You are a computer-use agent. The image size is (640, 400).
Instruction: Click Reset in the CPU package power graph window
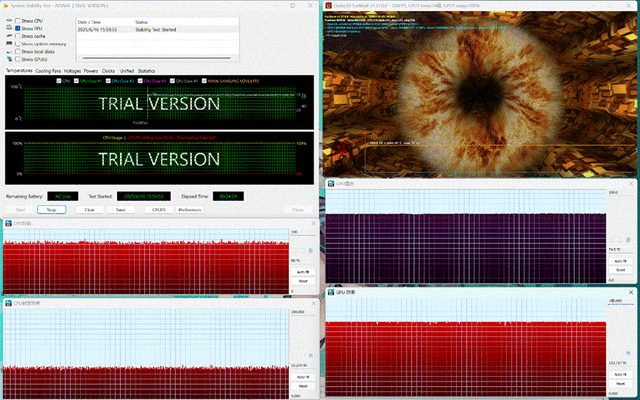coord(303,386)
